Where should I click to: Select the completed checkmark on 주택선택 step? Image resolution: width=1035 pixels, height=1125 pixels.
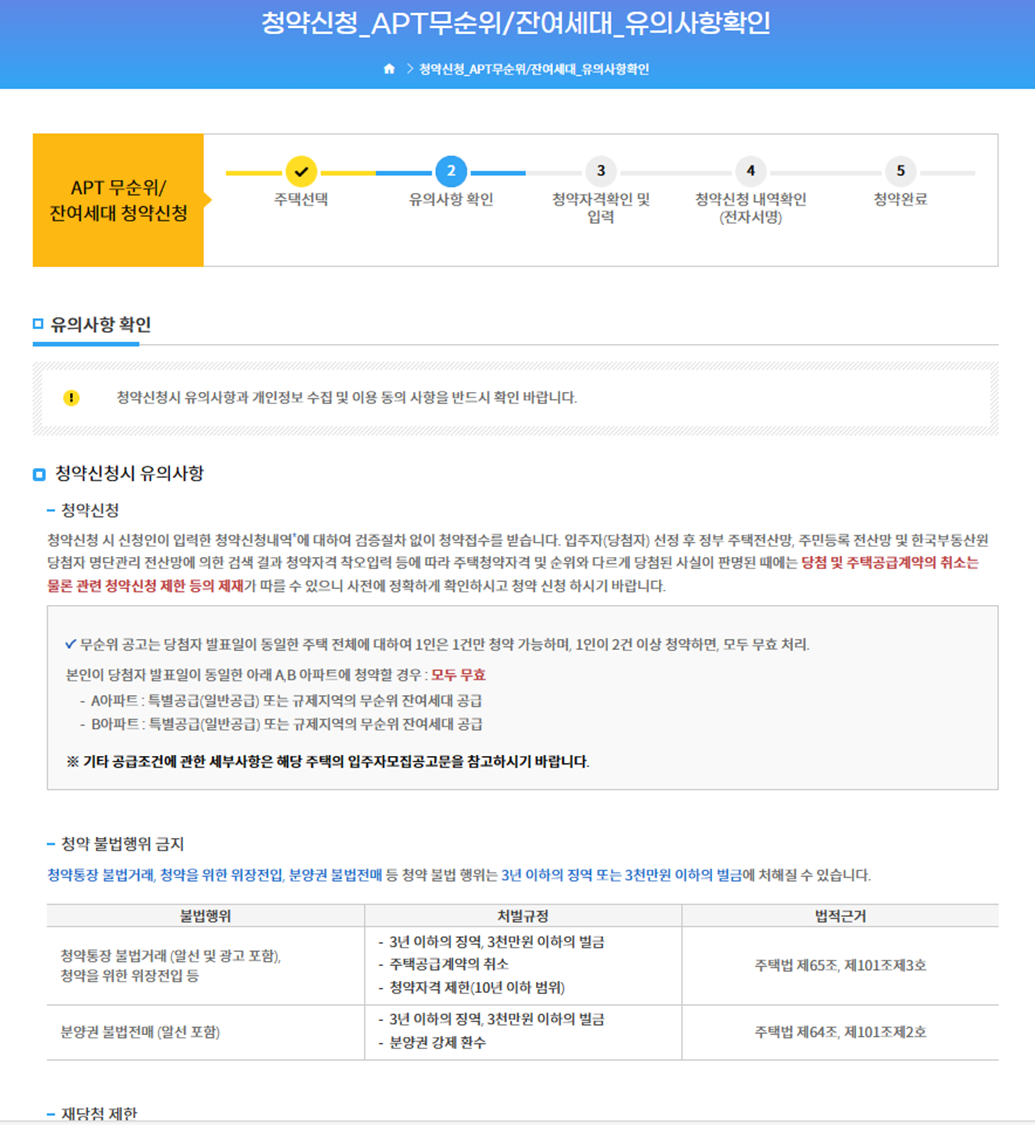pyautogui.click(x=302, y=172)
